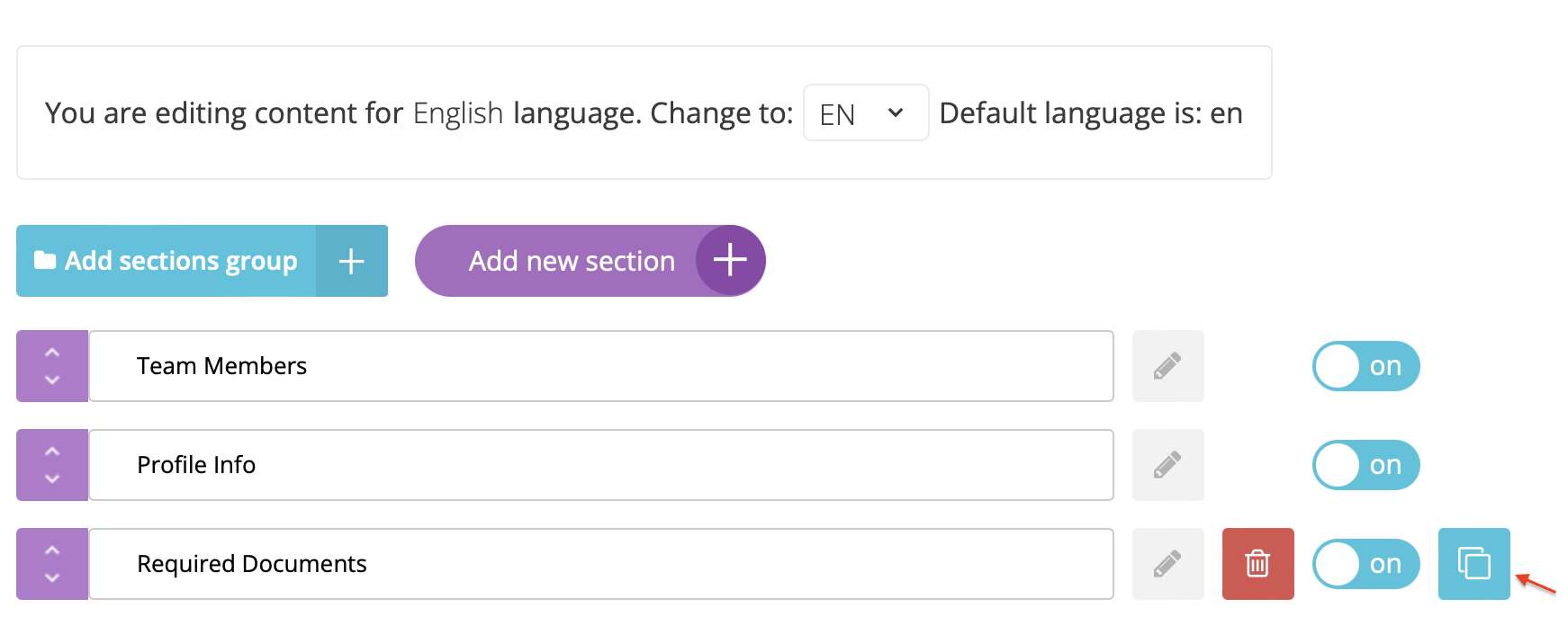Open the EN language dropdown
Screen dimensions: 1568x617
pyautogui.click(x=865, y=113)
